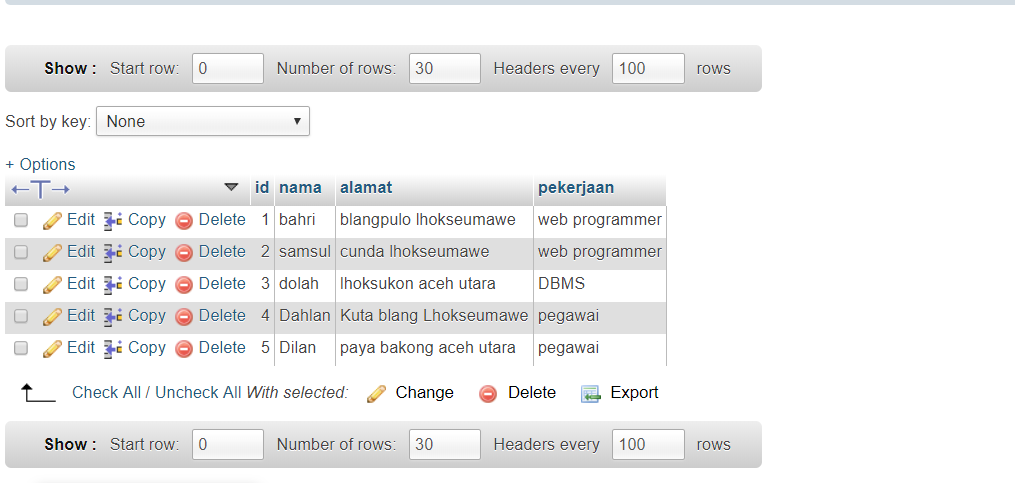The height and width of the screenshot is (483, 1015).
Task: Tick the checkbox for the bahri row
Action: 21,220
